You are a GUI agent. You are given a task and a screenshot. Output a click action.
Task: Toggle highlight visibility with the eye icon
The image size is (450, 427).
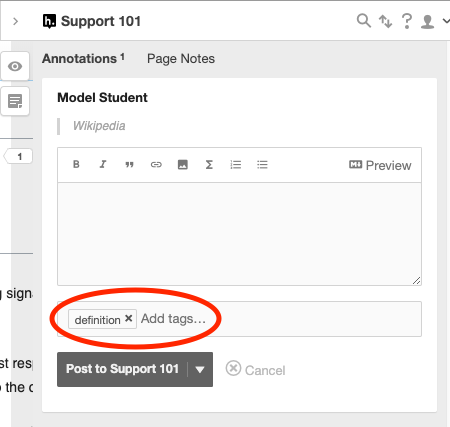tap(15, 66)
